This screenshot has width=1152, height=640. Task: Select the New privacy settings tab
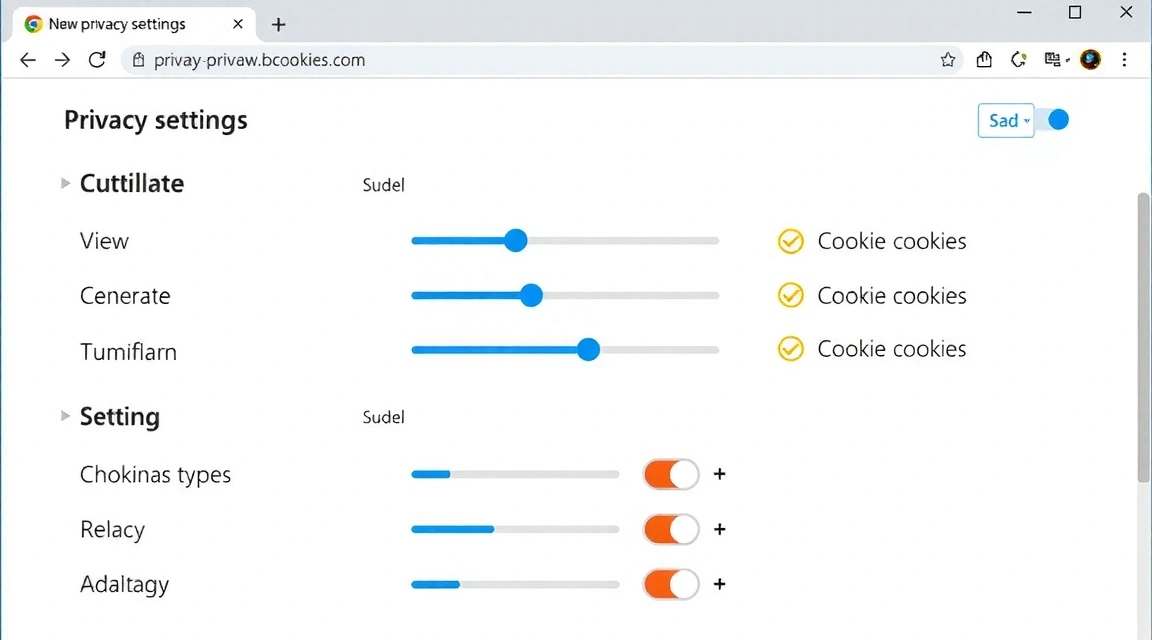(x=118, y=24)
